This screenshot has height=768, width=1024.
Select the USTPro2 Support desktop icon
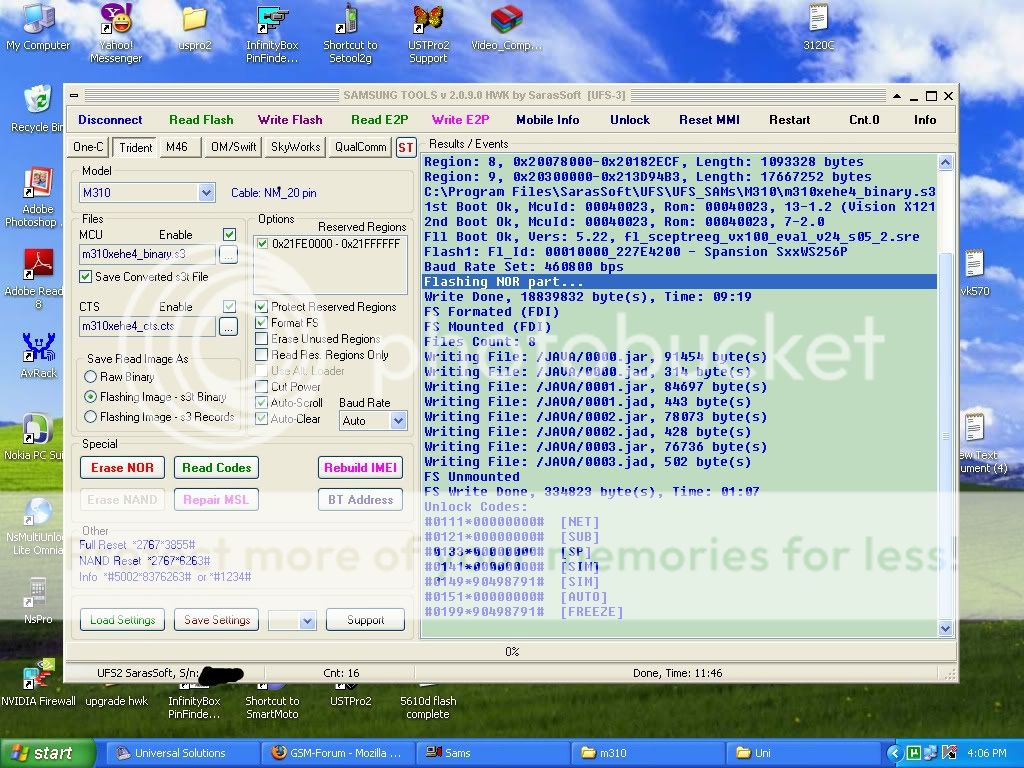pyautogui.click(x=428, y=33)
